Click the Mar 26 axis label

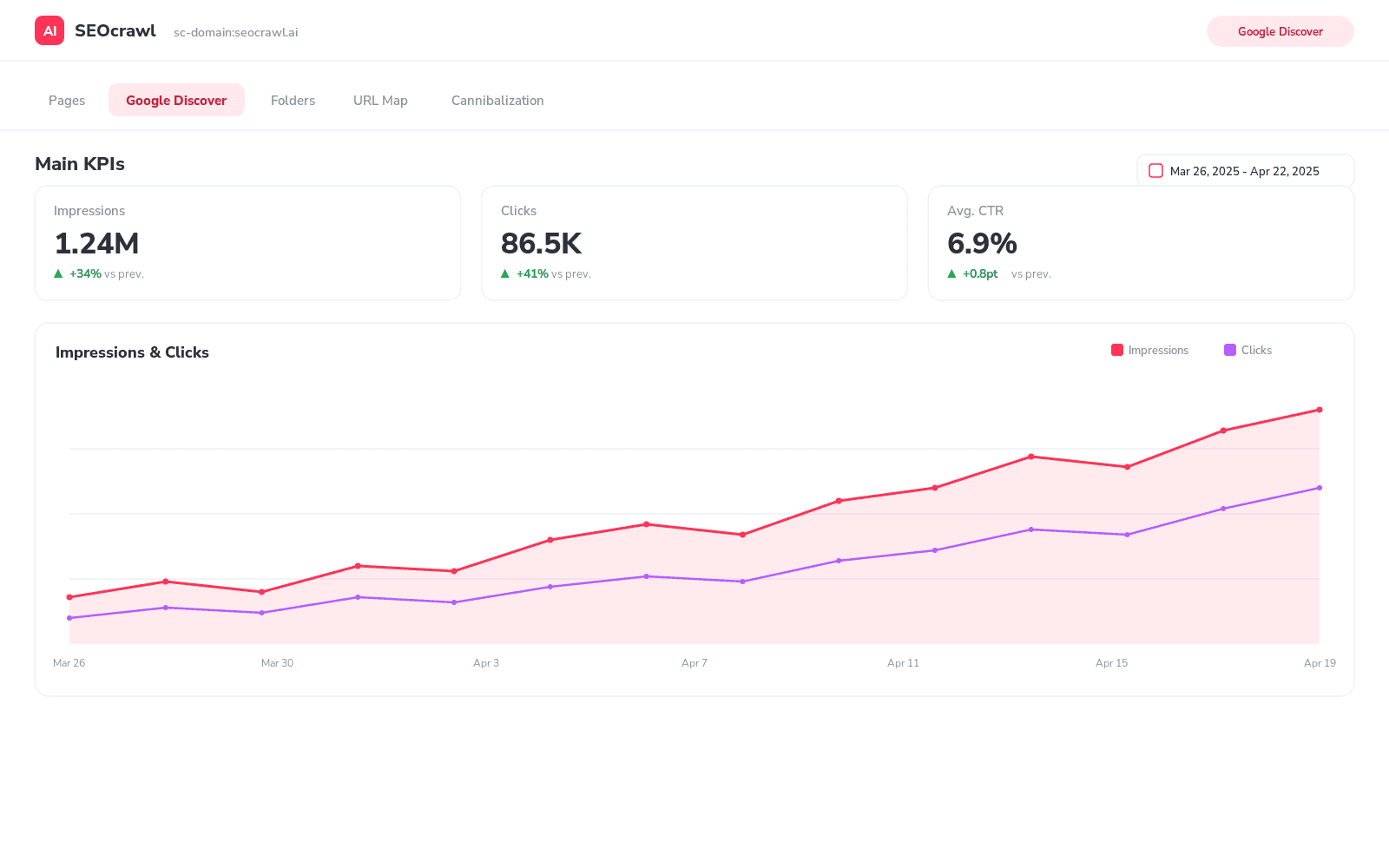69,662
